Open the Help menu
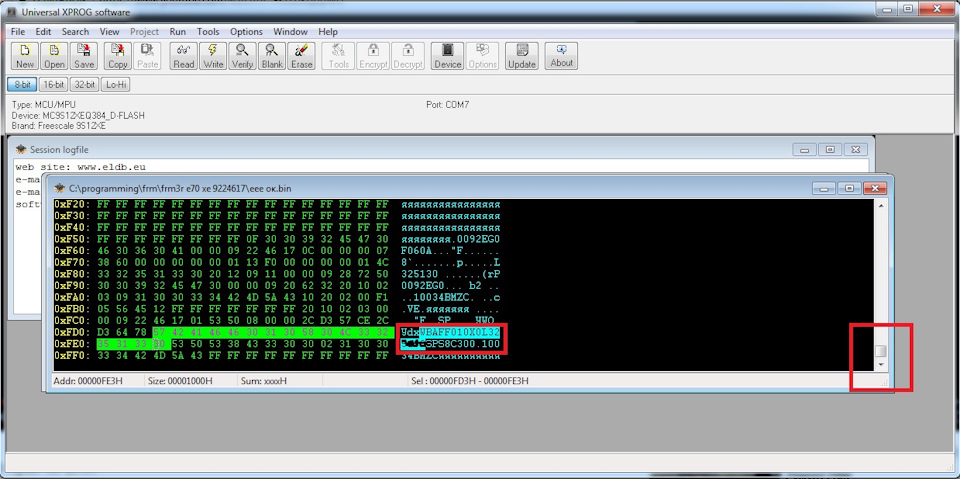Viewport: 960px width, 479px height. pyautogui.click(x=328, y=32)
